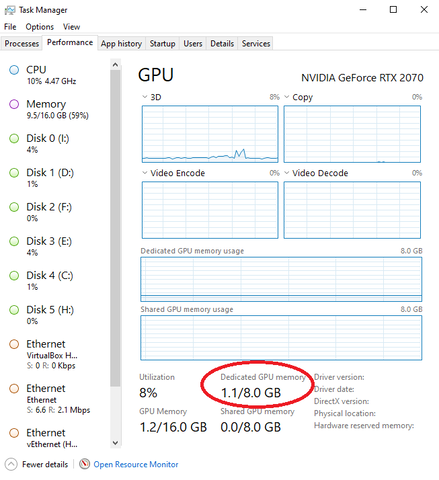Select the Memory purple circle icon
The image size is (439, 480).
[x=14, y=104]
